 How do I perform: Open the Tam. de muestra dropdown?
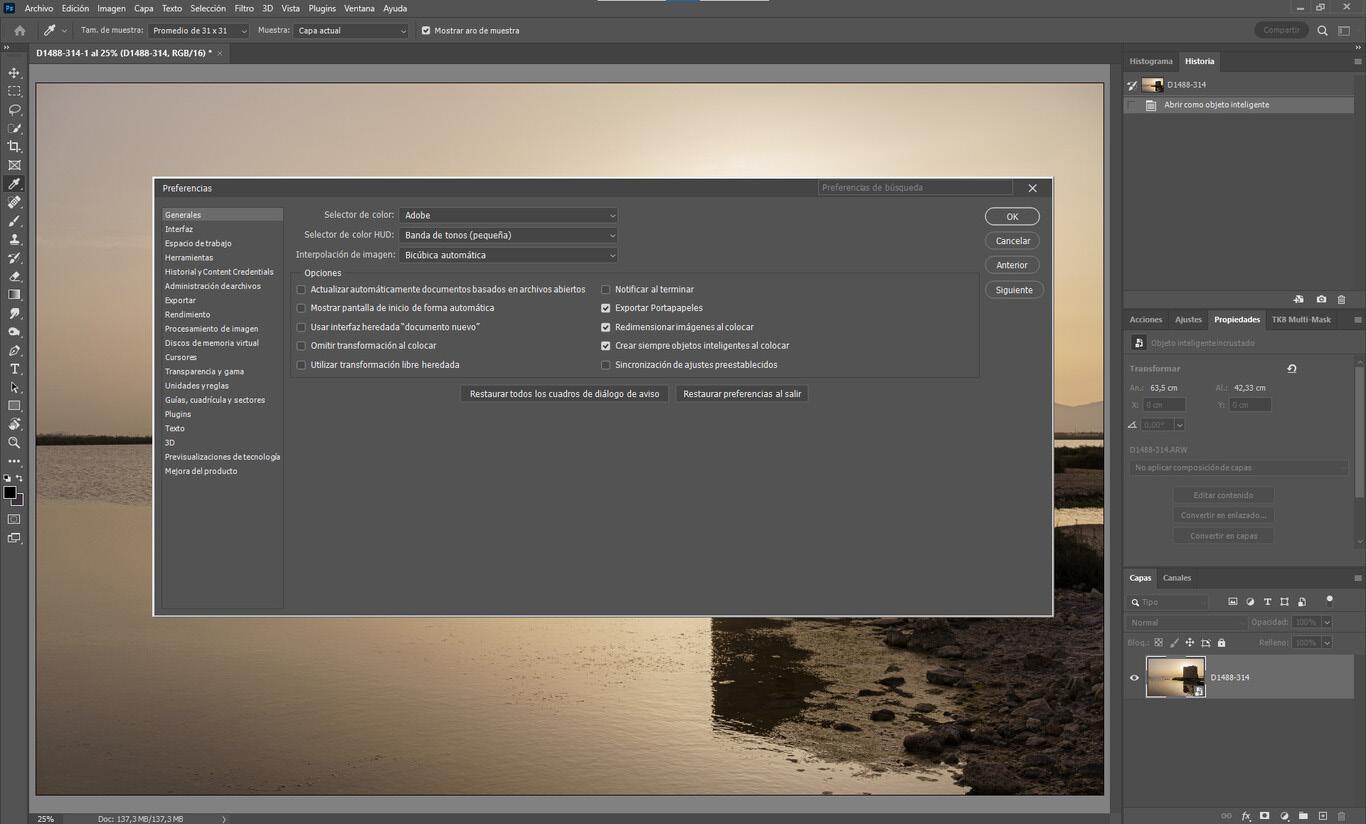(x=198, y=31)
